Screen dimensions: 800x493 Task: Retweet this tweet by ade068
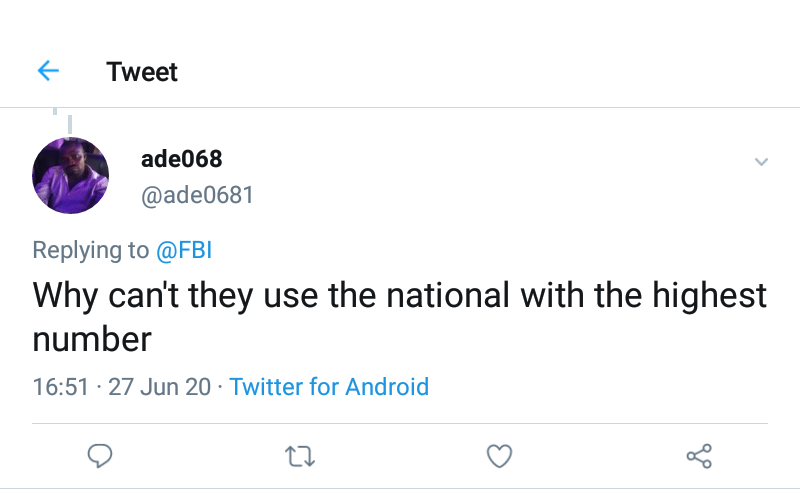298,457
